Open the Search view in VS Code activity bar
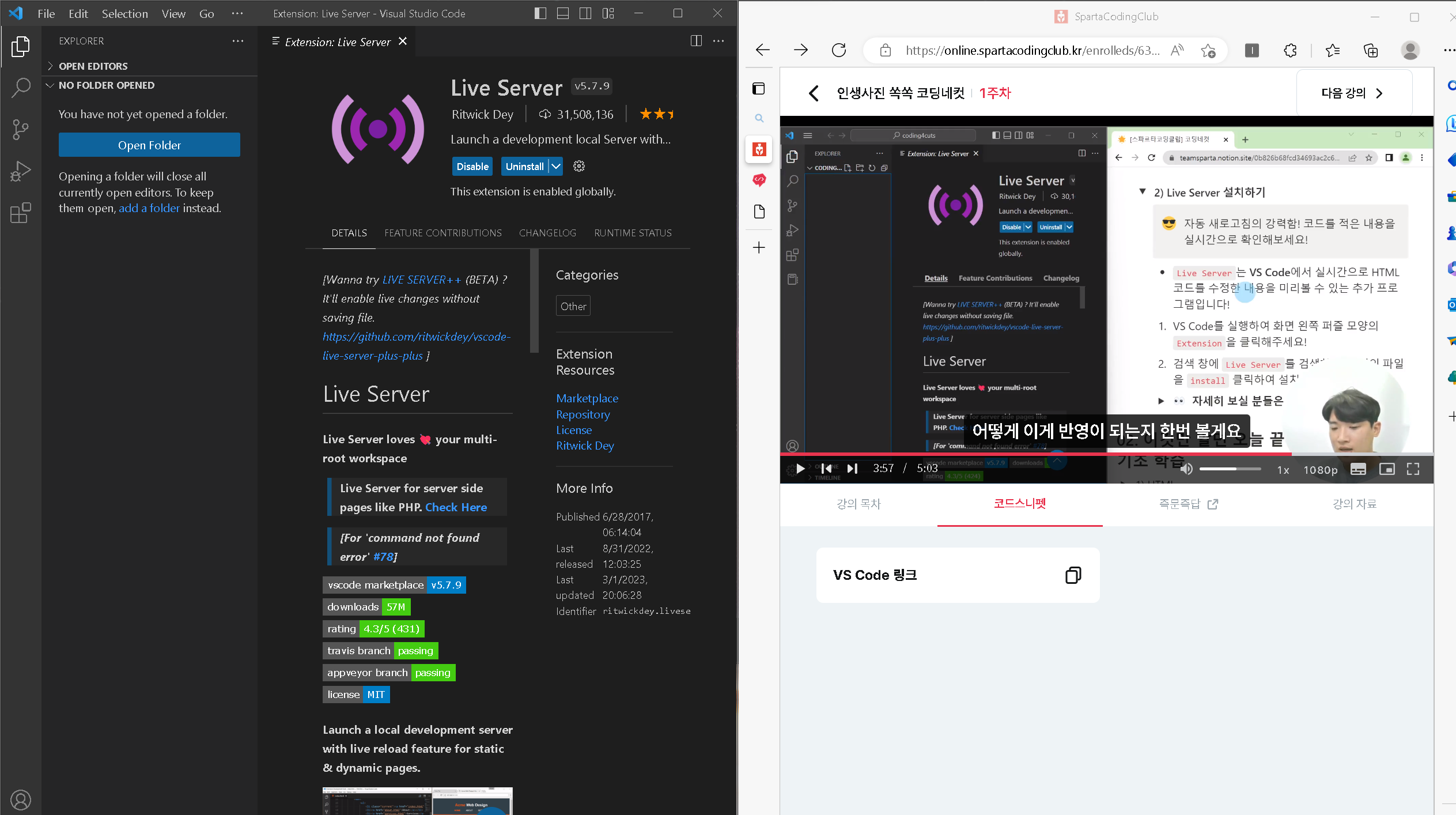The height and width of the screenshot is (815, 1456). (x=21, y=88)
